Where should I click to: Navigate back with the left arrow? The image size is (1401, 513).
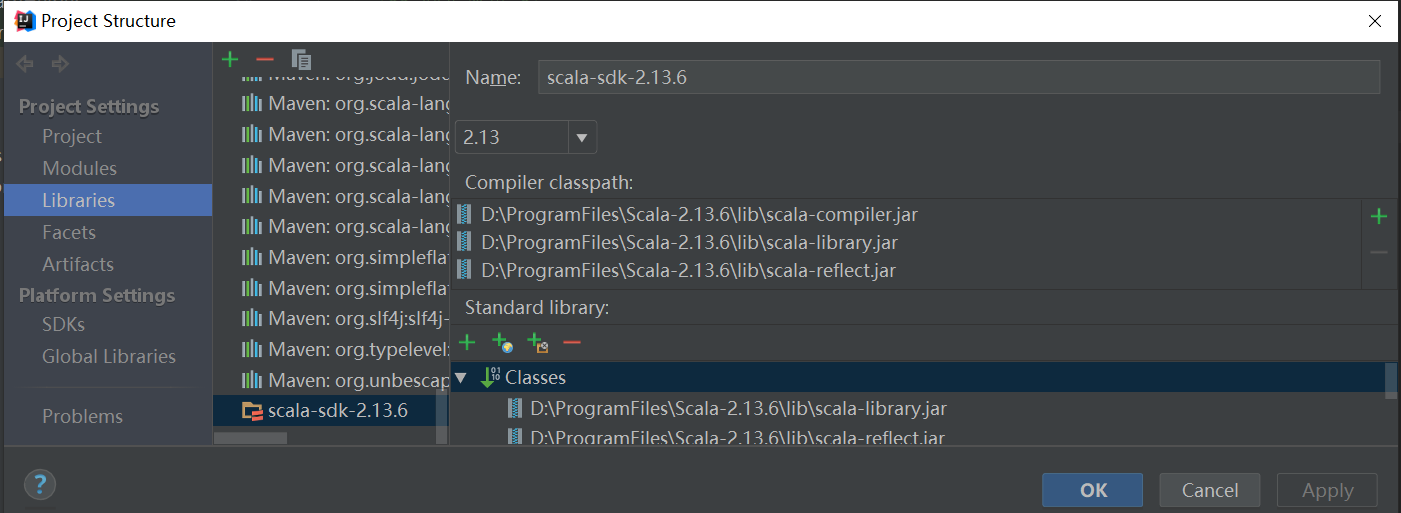(26, 64)
